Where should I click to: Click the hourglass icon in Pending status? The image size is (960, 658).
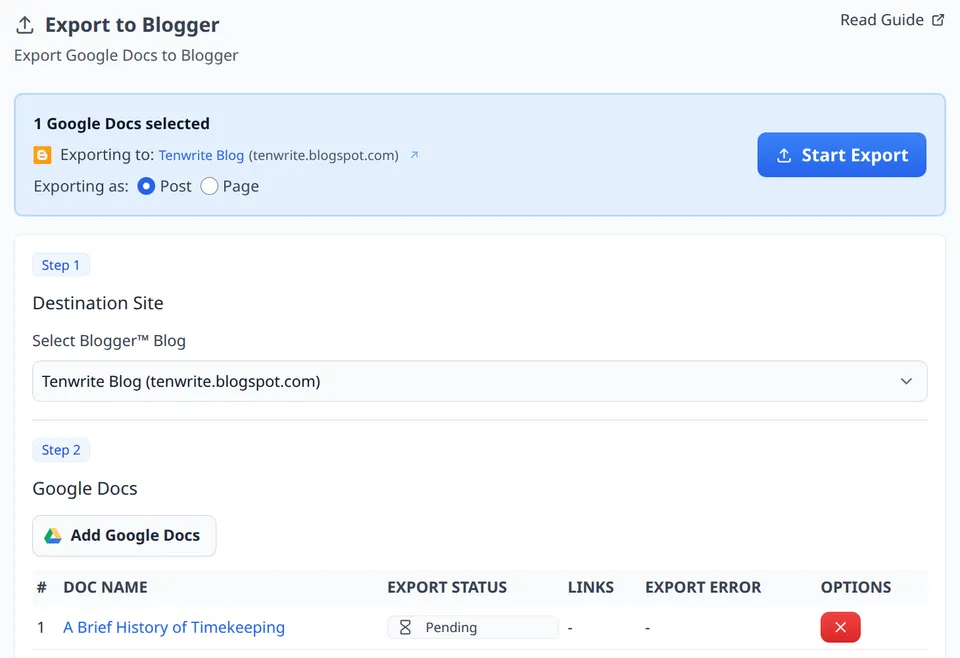click(405, 627)
